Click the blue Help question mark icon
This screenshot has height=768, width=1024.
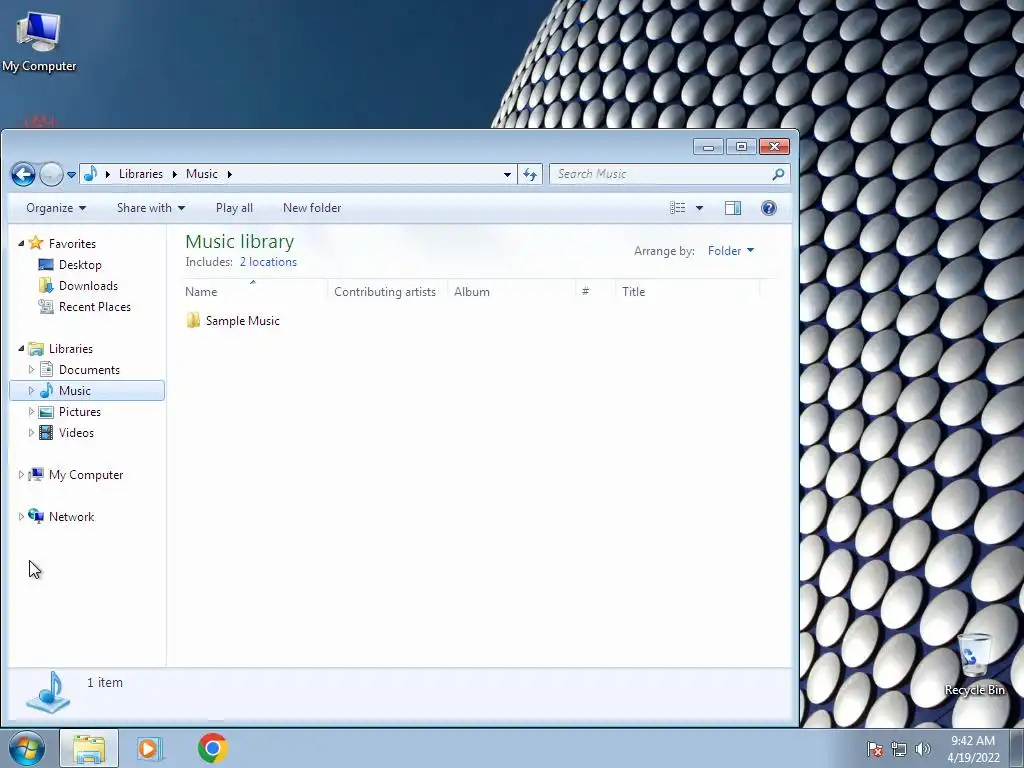(769, 208)
